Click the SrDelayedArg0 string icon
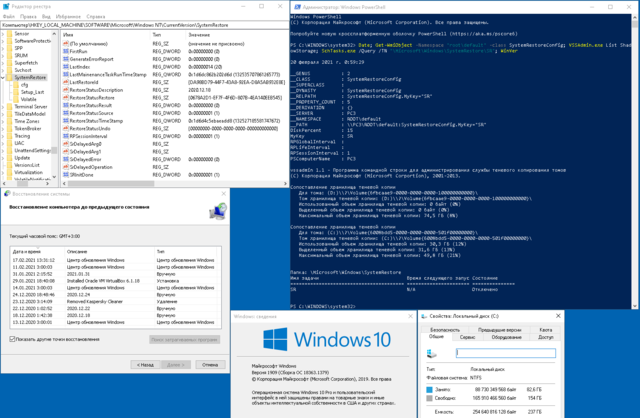 coord(66,144)
